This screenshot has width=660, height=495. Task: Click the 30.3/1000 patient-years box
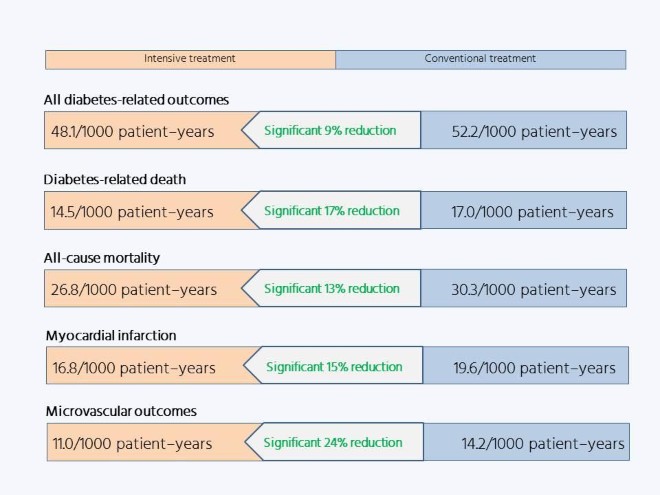pos(524,288)
